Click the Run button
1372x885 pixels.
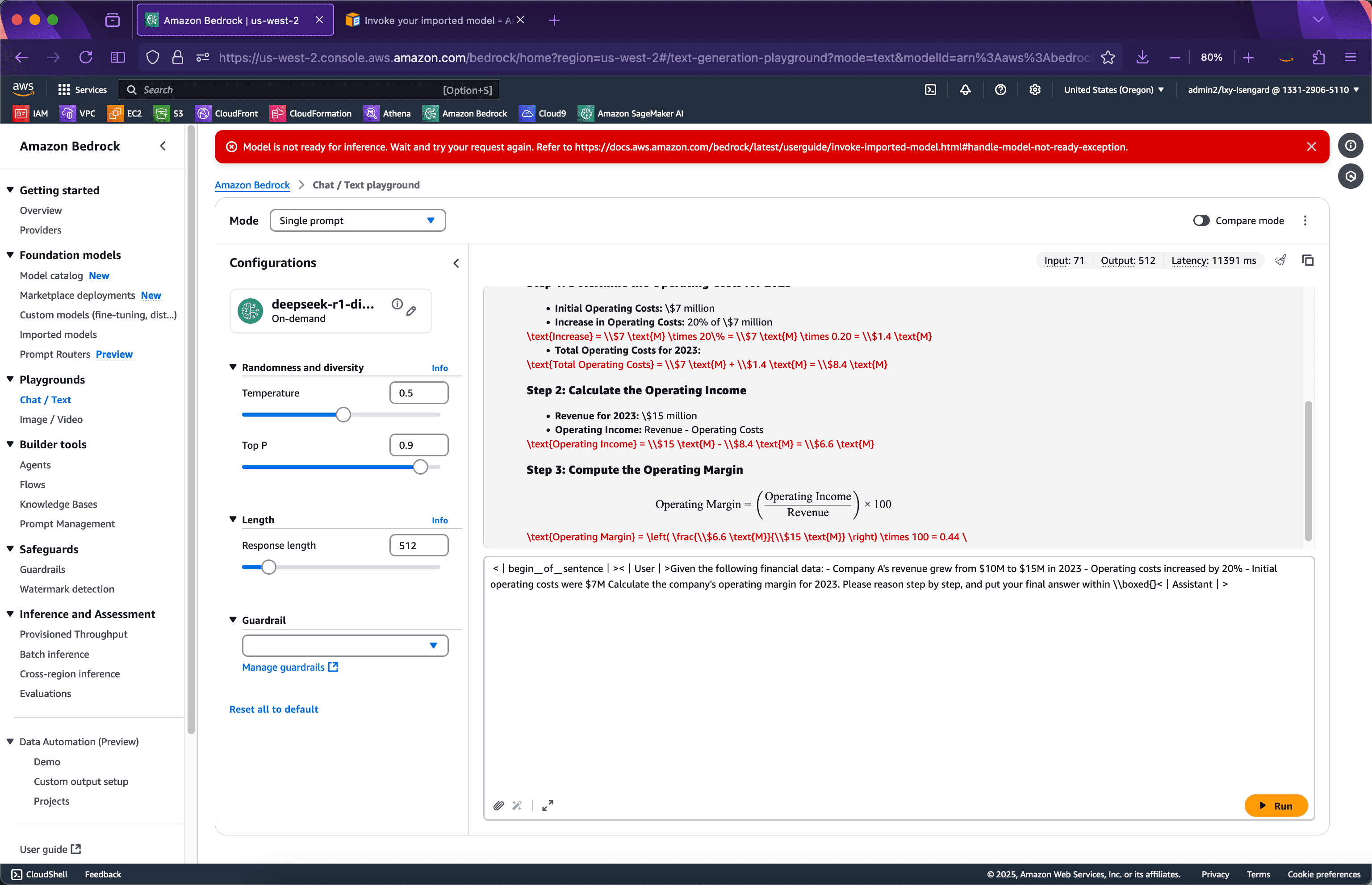(1276, 806)
